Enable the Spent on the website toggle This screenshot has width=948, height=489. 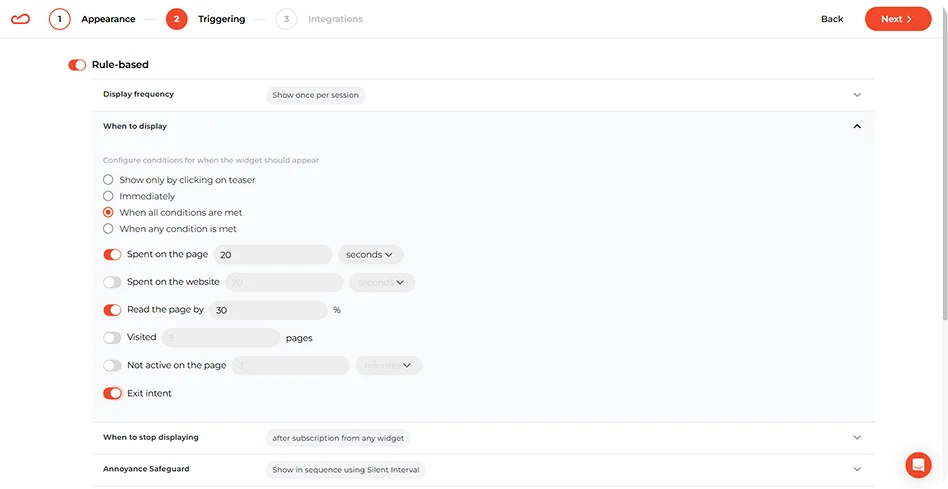click(x=112, y=283)
